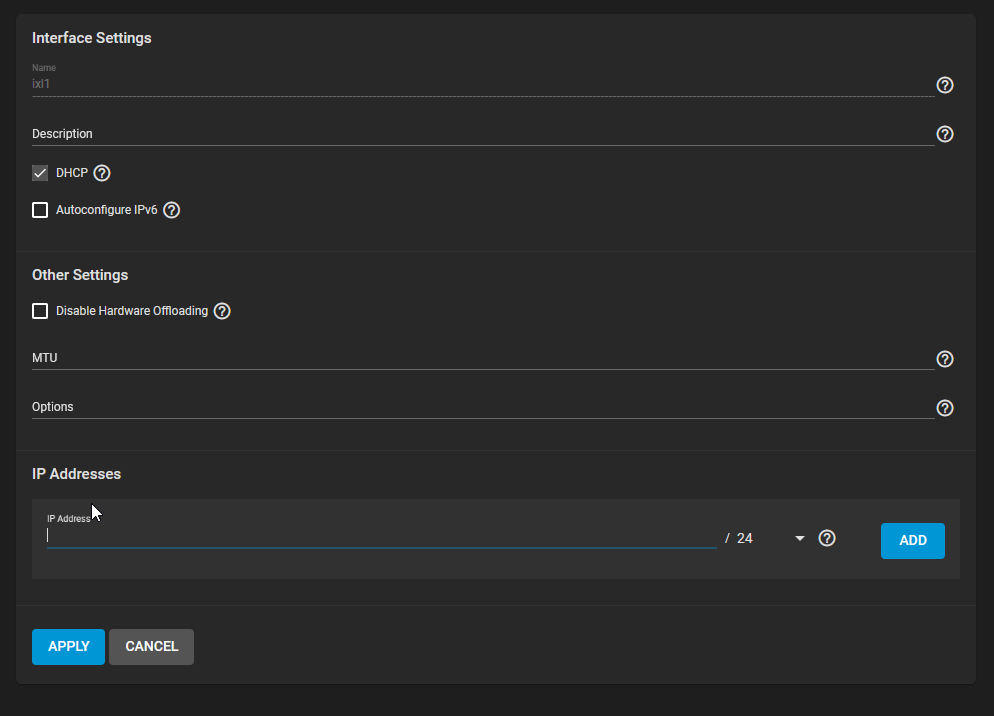Check Disable Hardware Offloading
Image resolution: width=994 pixels, height=716 pixels.
[39, 311]
